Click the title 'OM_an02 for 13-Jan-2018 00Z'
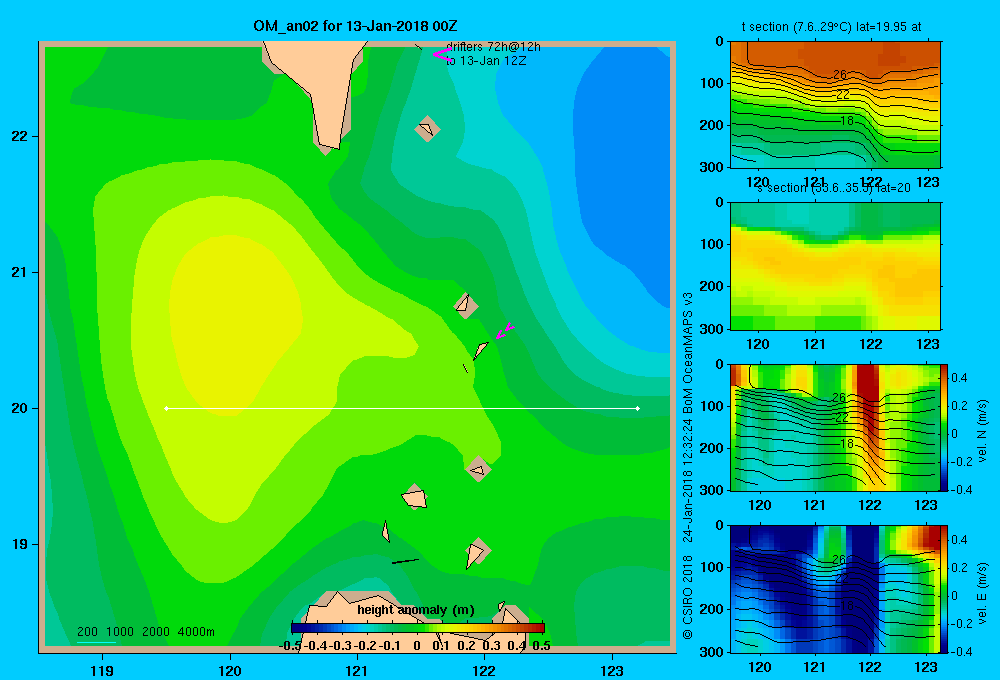The width and height of the screenshot is (1000, 680). point(355,26)
